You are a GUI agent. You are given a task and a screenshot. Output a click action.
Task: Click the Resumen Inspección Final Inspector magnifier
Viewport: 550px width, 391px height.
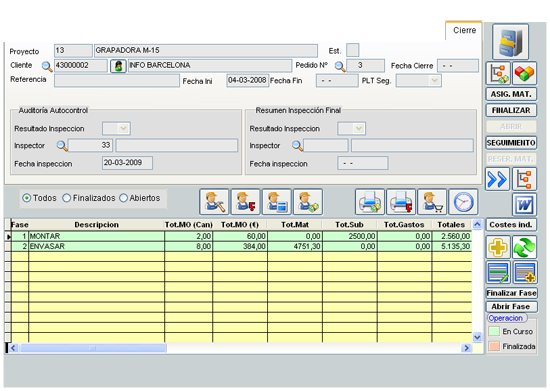297,146
